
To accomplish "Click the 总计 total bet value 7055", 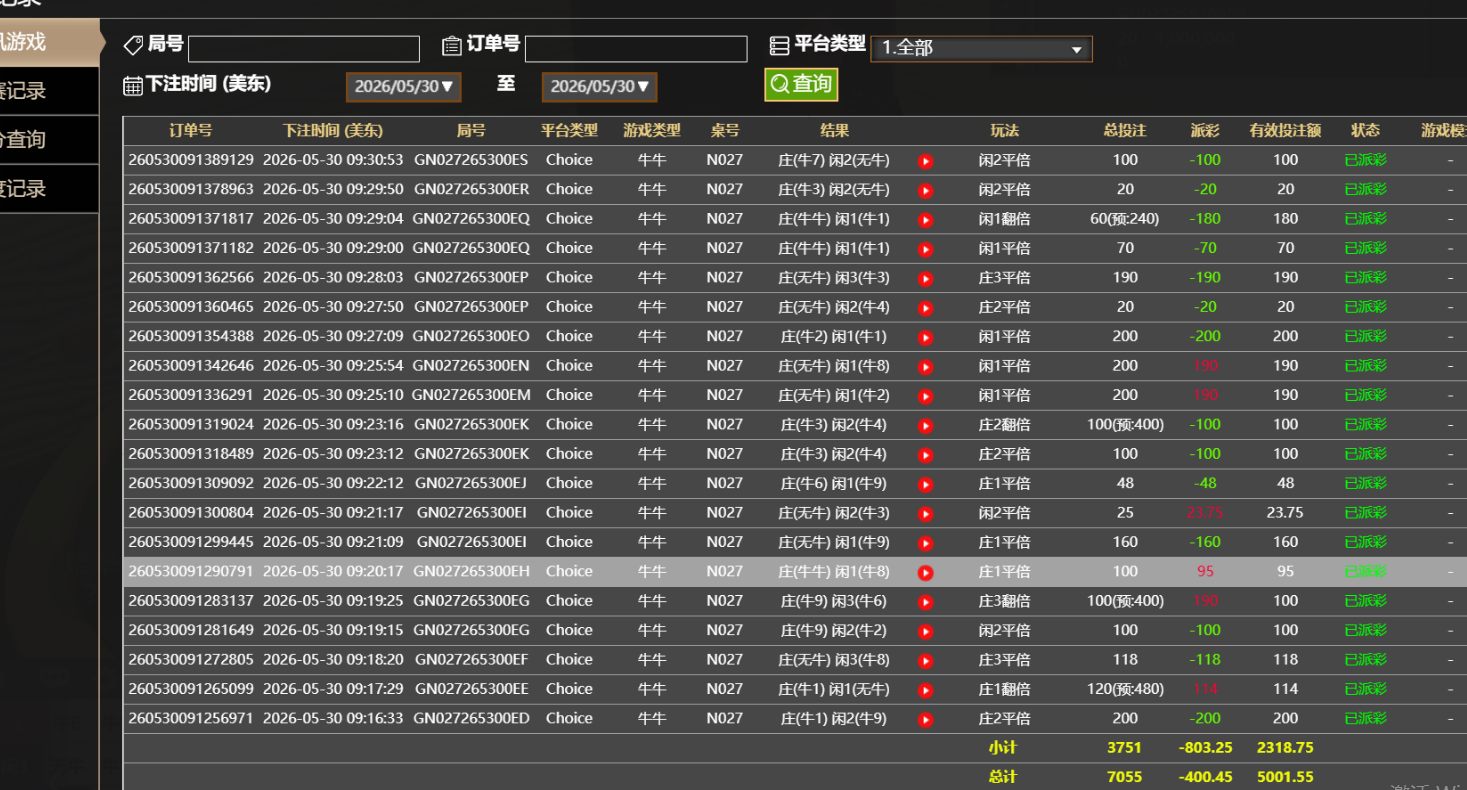I will [x=1125, y=777].
